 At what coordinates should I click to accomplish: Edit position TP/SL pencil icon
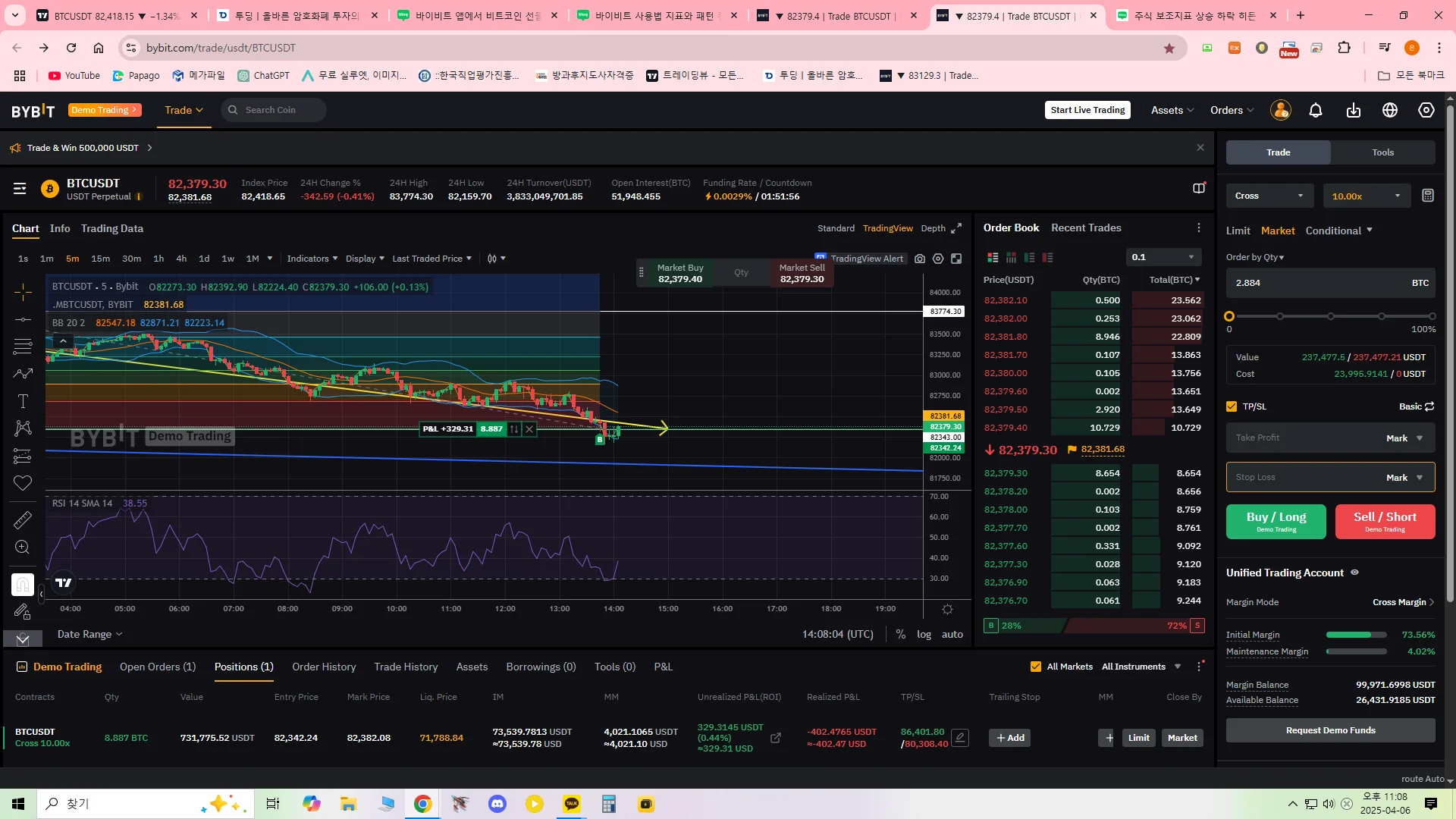coord(960,738)
